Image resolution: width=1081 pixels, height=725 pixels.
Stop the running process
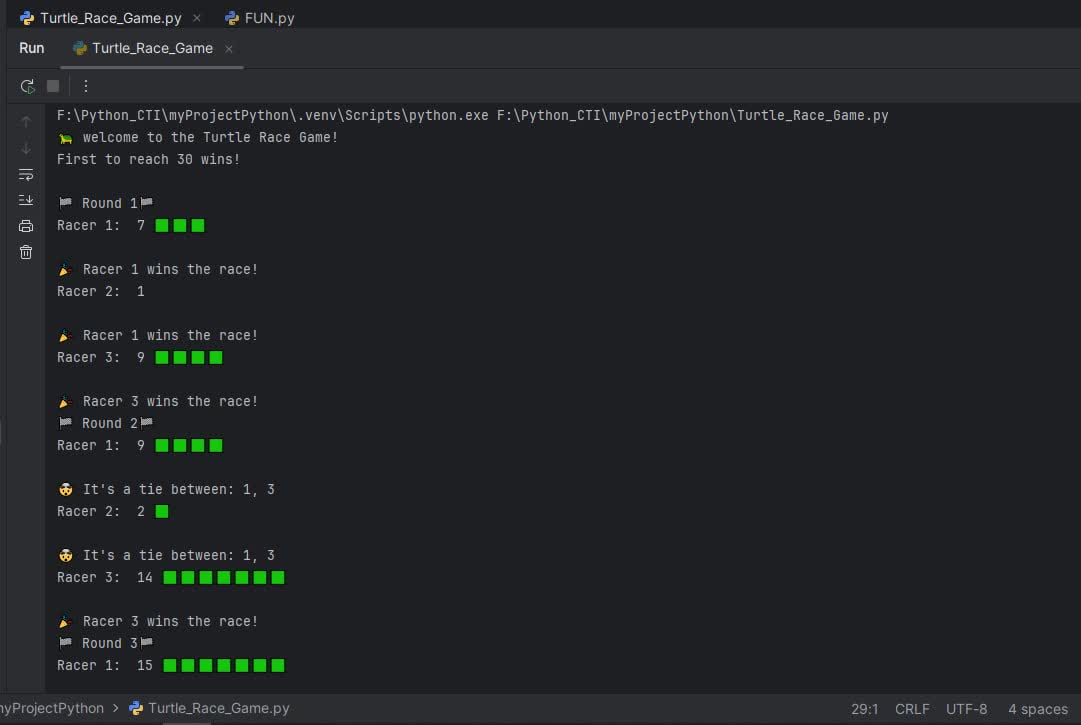click(x=53, y=86)
